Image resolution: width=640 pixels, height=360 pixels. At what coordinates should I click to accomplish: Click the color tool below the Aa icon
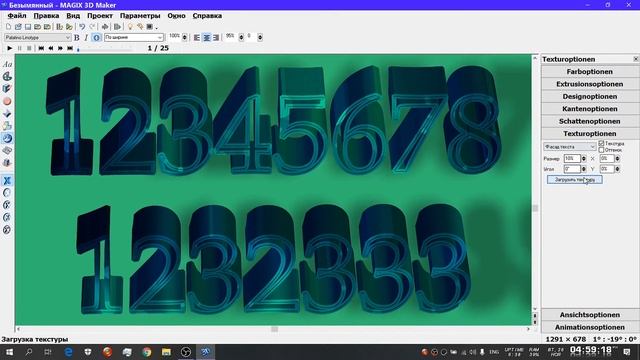[x=7, y=76]
